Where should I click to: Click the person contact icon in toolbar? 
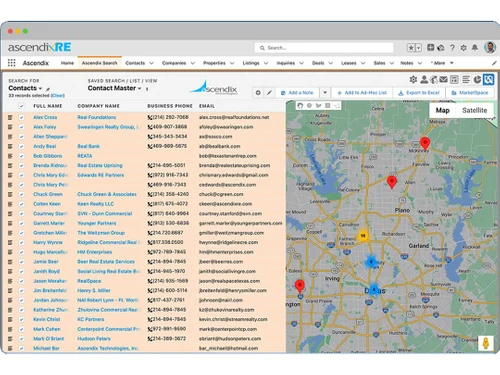click(x=424, y=79)
